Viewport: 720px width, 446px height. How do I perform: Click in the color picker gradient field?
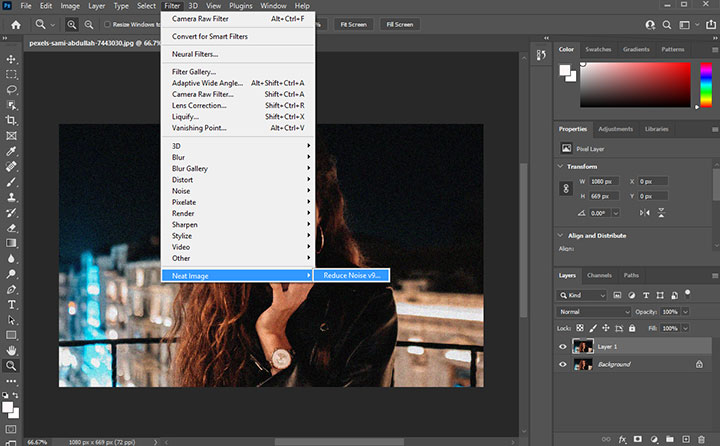point(636,86)
